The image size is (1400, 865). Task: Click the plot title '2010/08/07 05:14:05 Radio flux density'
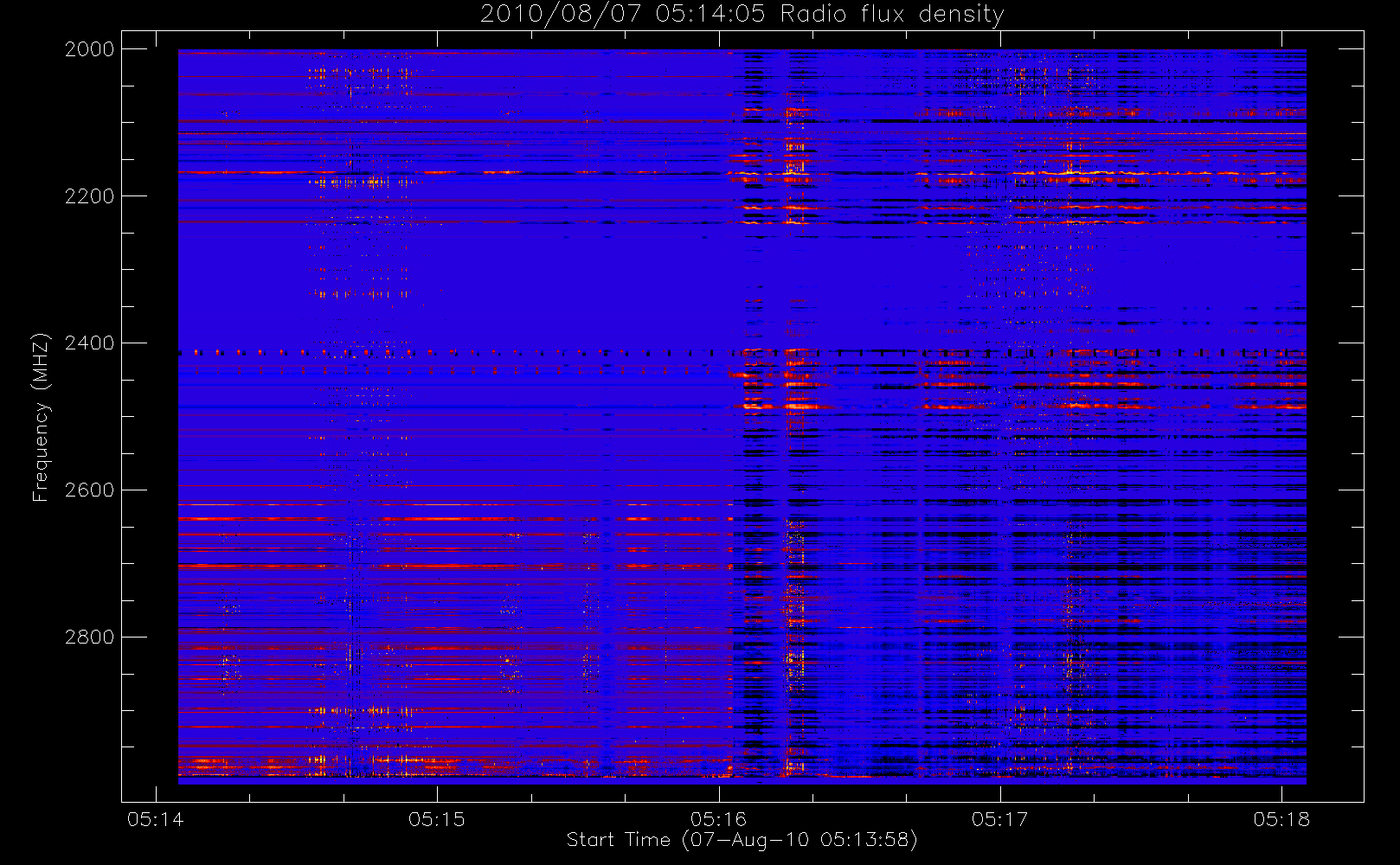(x=742, y=15)
